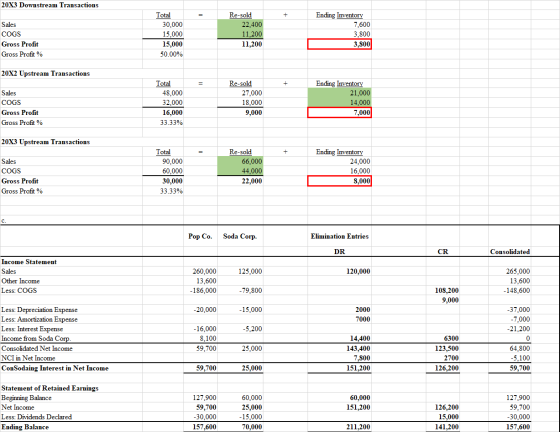The width and height of the screenshot is (560, 432).
Task: Select the red-boxed 3,800 Gross Profit cell
Action: coord(339,44)
